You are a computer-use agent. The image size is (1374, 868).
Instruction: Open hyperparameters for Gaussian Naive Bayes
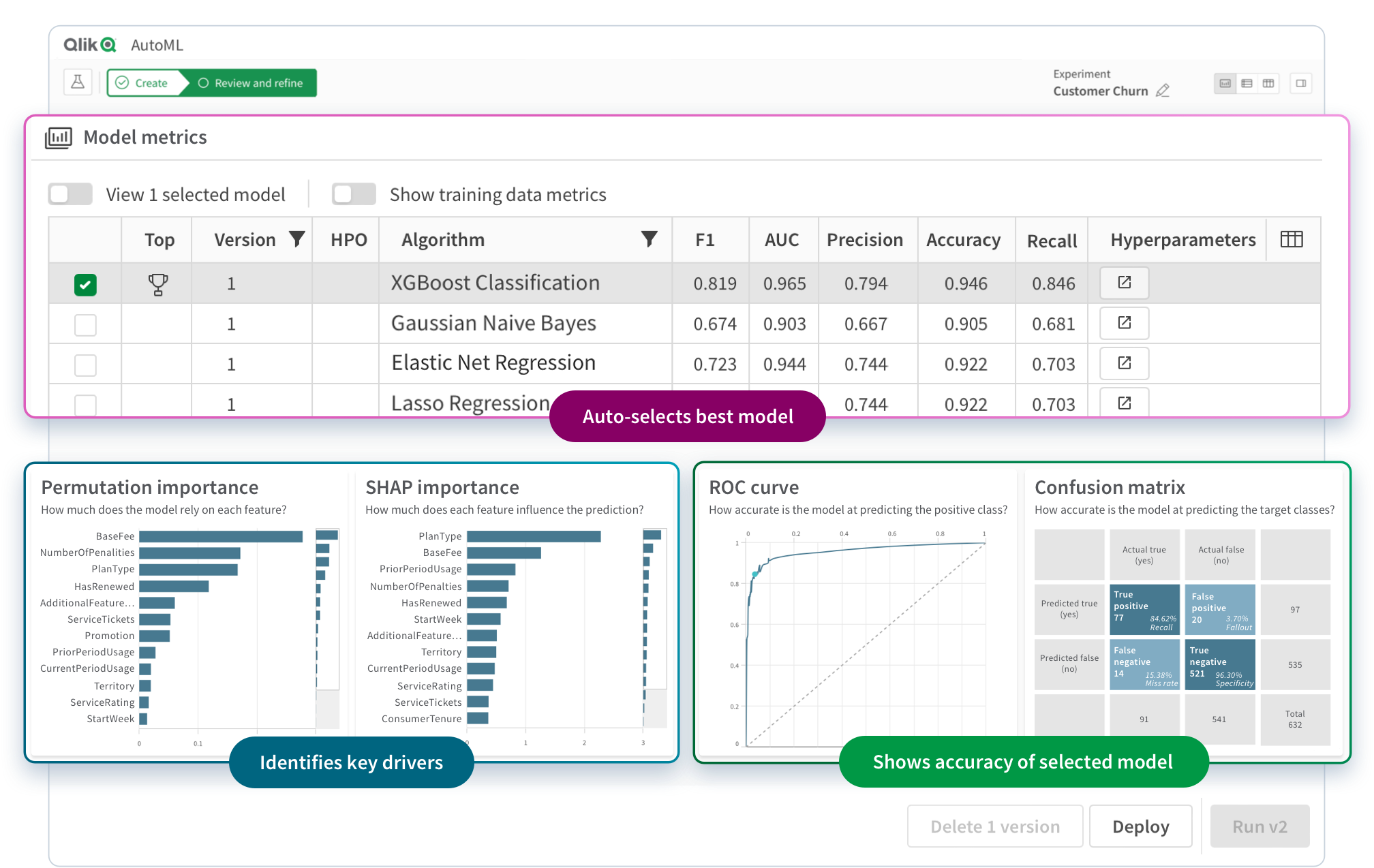coord(1123,323)
